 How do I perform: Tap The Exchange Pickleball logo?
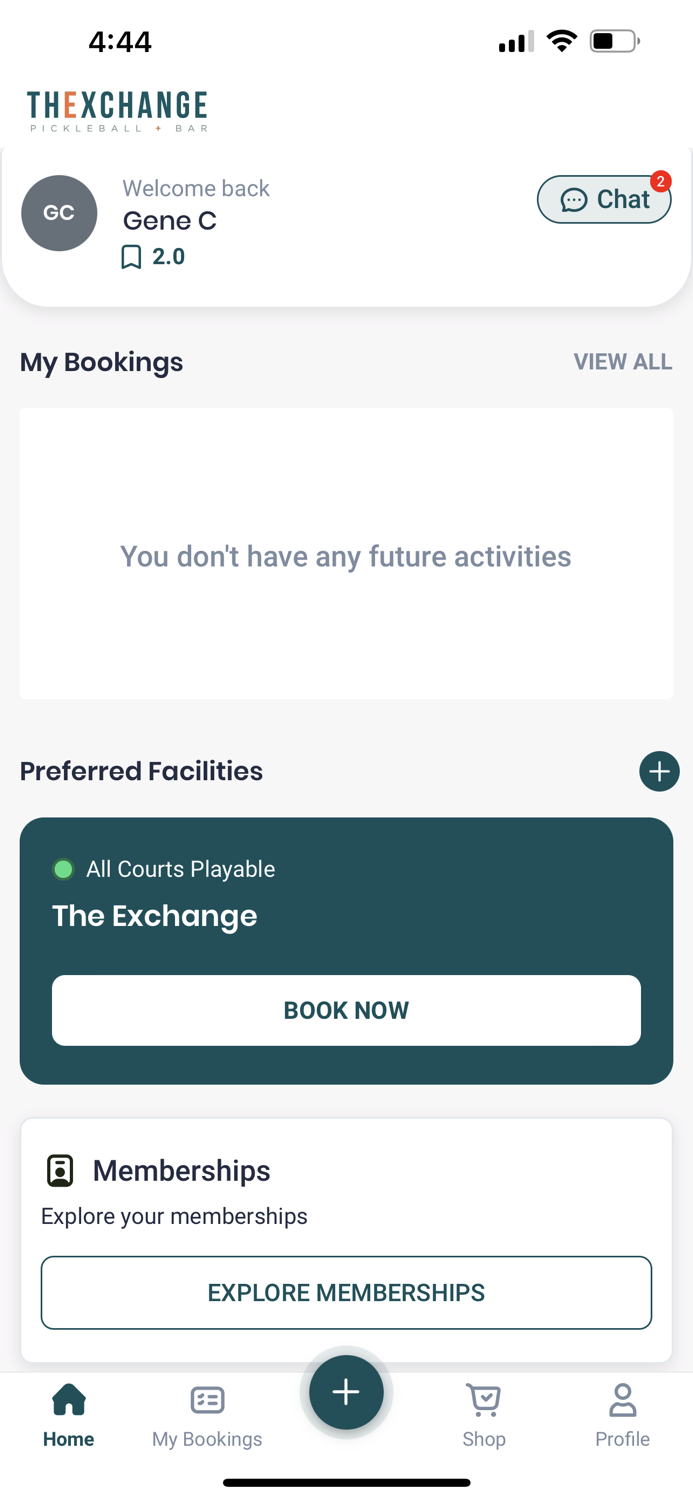(x=117, y=109)
